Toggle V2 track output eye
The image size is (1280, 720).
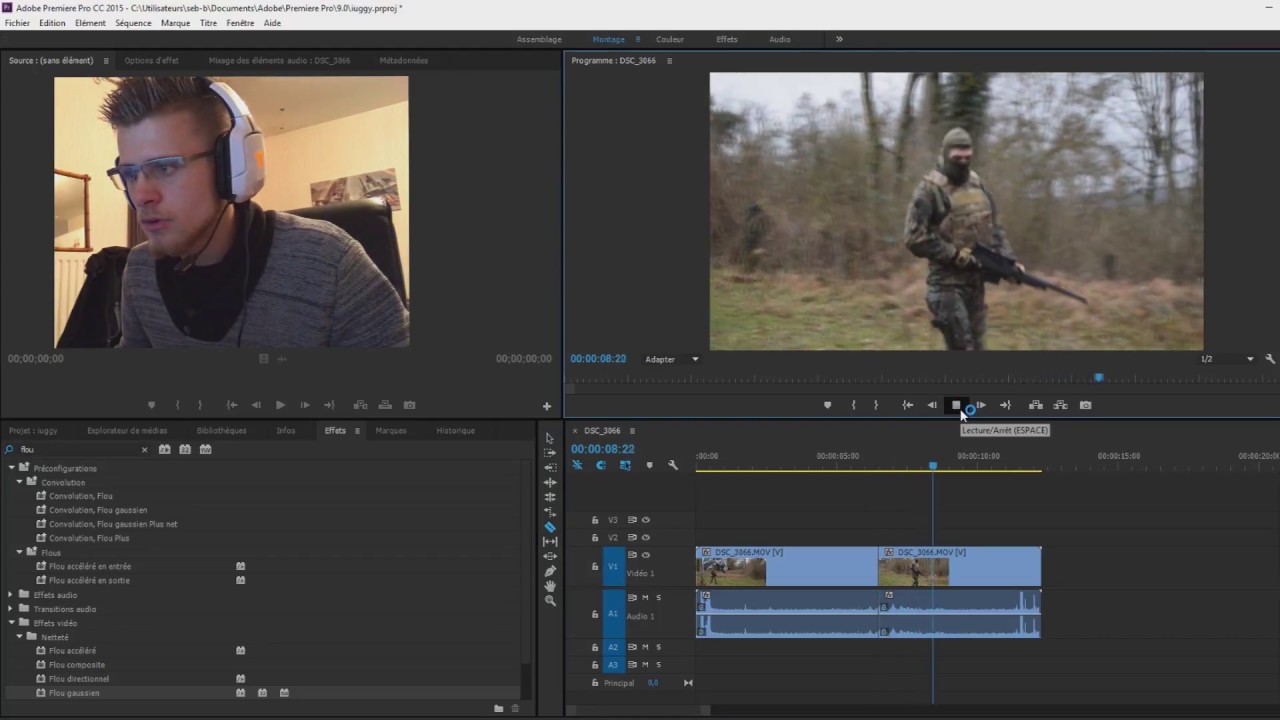[646, 537]
